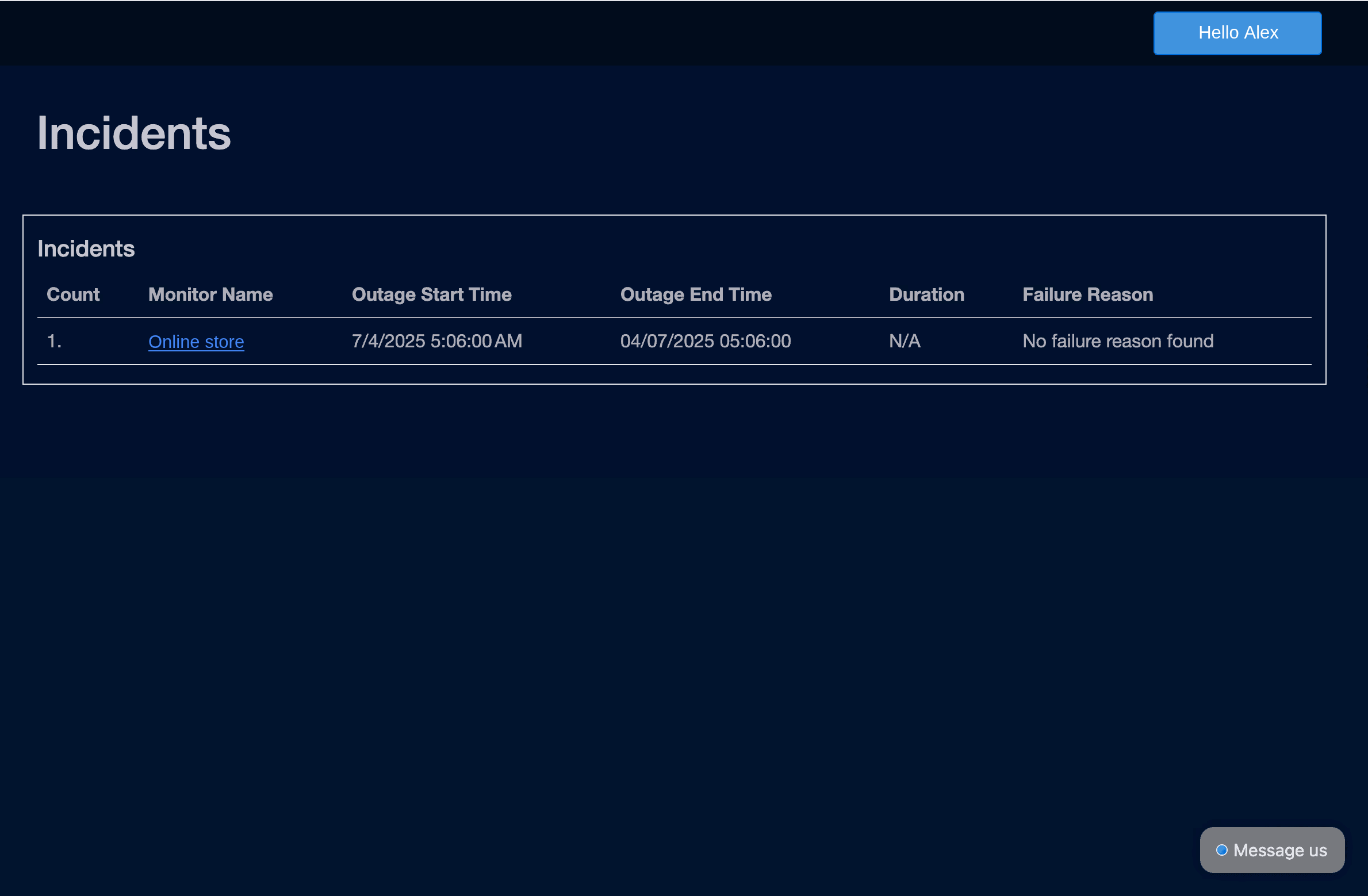This screenshot has width=1368, height=896.
Task: Open the Message us chat widget
Action: [1272, 849]
